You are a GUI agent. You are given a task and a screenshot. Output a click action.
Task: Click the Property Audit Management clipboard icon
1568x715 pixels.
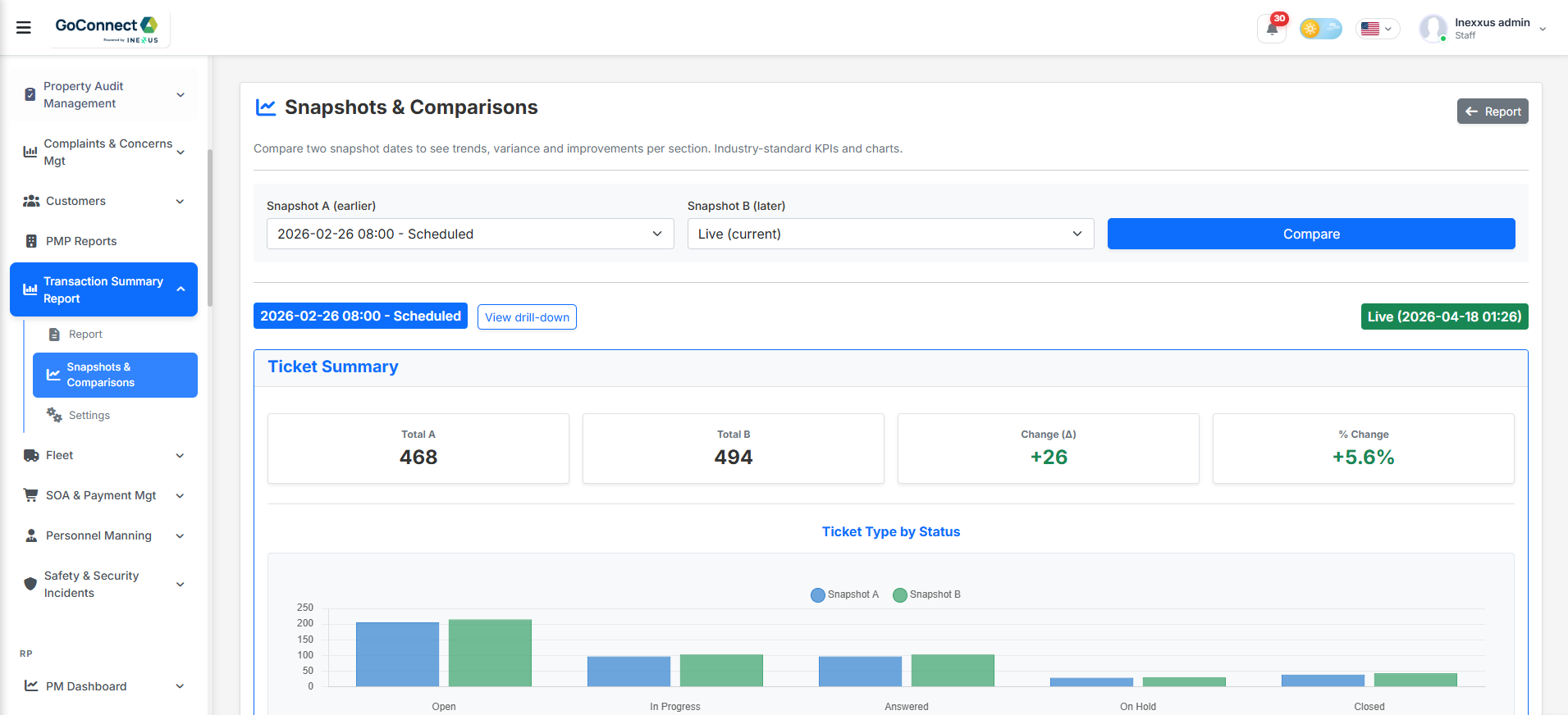[x=30, y=94]
